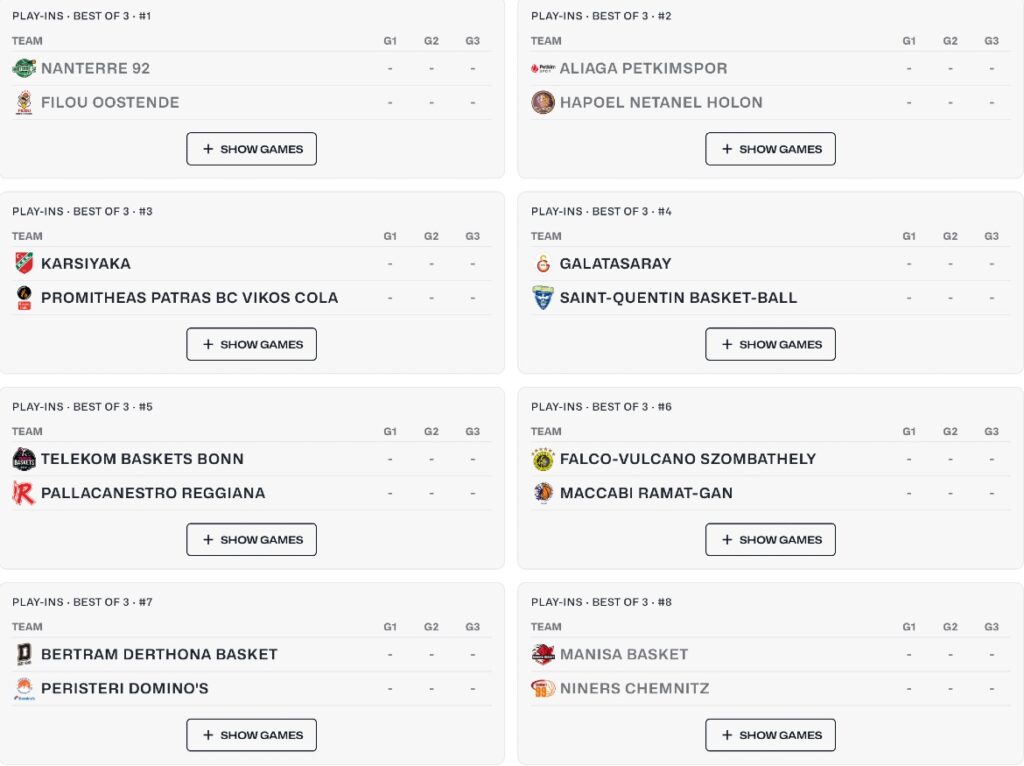The height and width of the screenshot is (766, 1024).
Task: Click the Karsiyaka team logo
Action: (x=24, y=263)
